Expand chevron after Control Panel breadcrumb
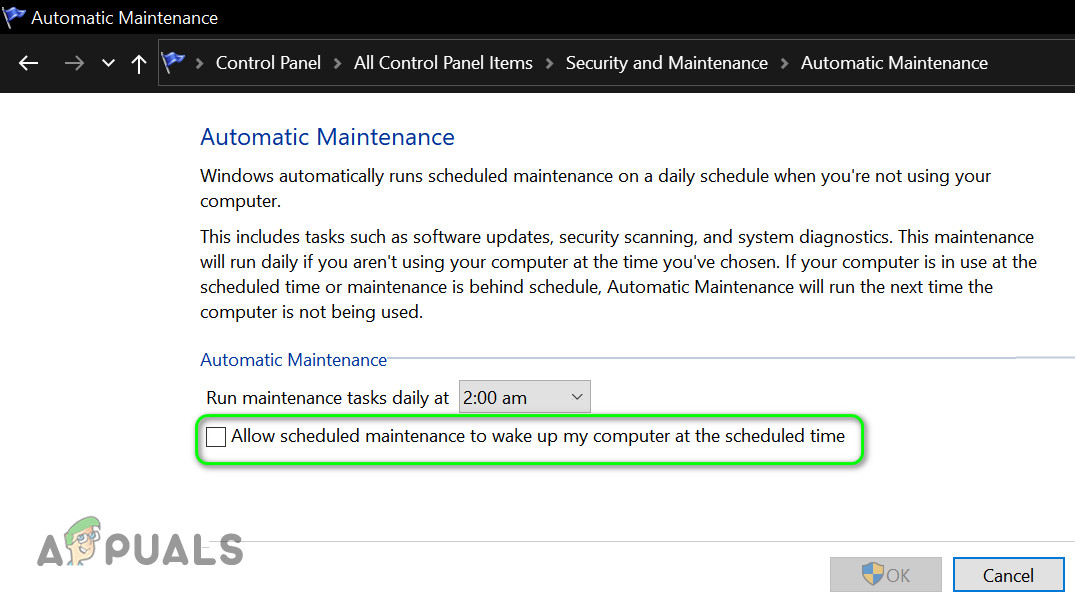1075x610 pixels. [x=338, y=63]
